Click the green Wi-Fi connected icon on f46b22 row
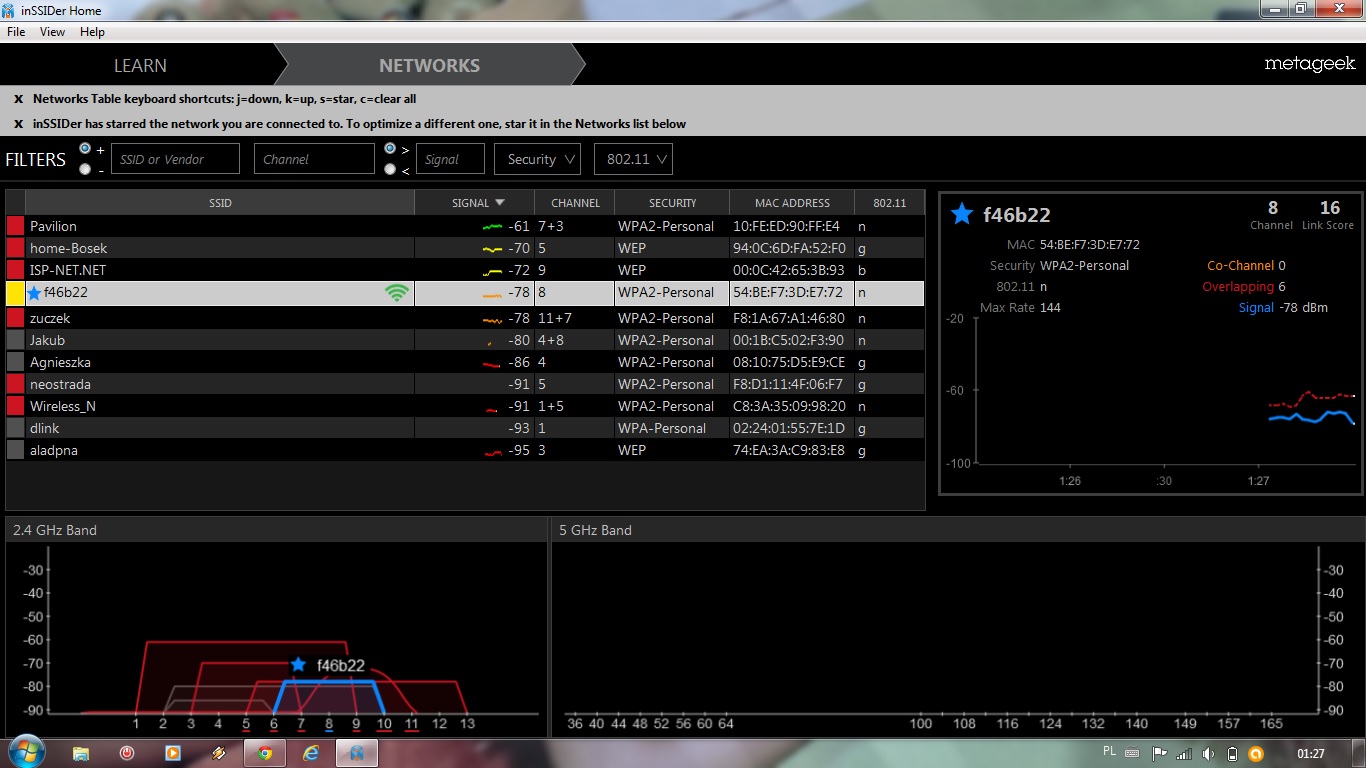The width and height of the screenshot is (1366, 768). tap(397, 293)
